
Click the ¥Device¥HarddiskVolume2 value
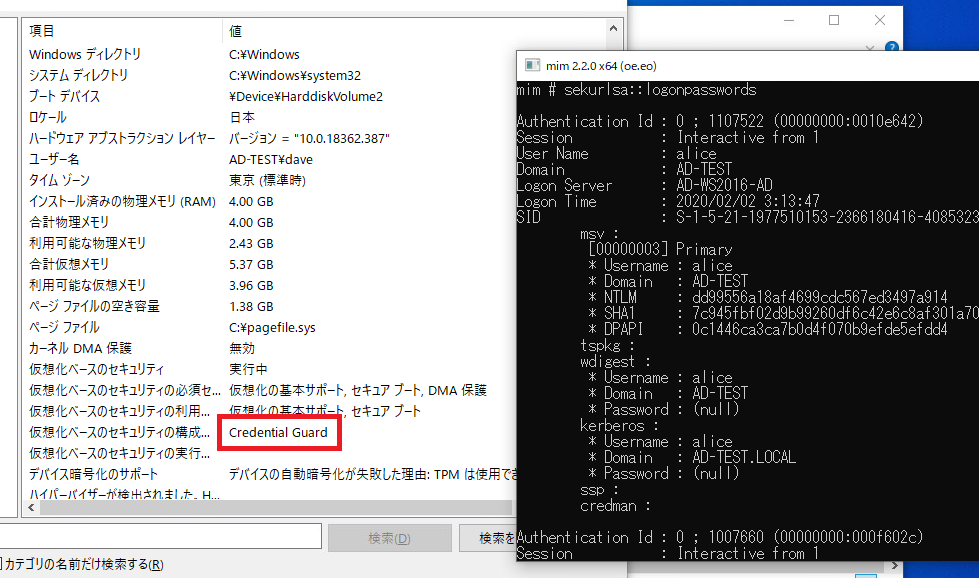coord(306,97)
